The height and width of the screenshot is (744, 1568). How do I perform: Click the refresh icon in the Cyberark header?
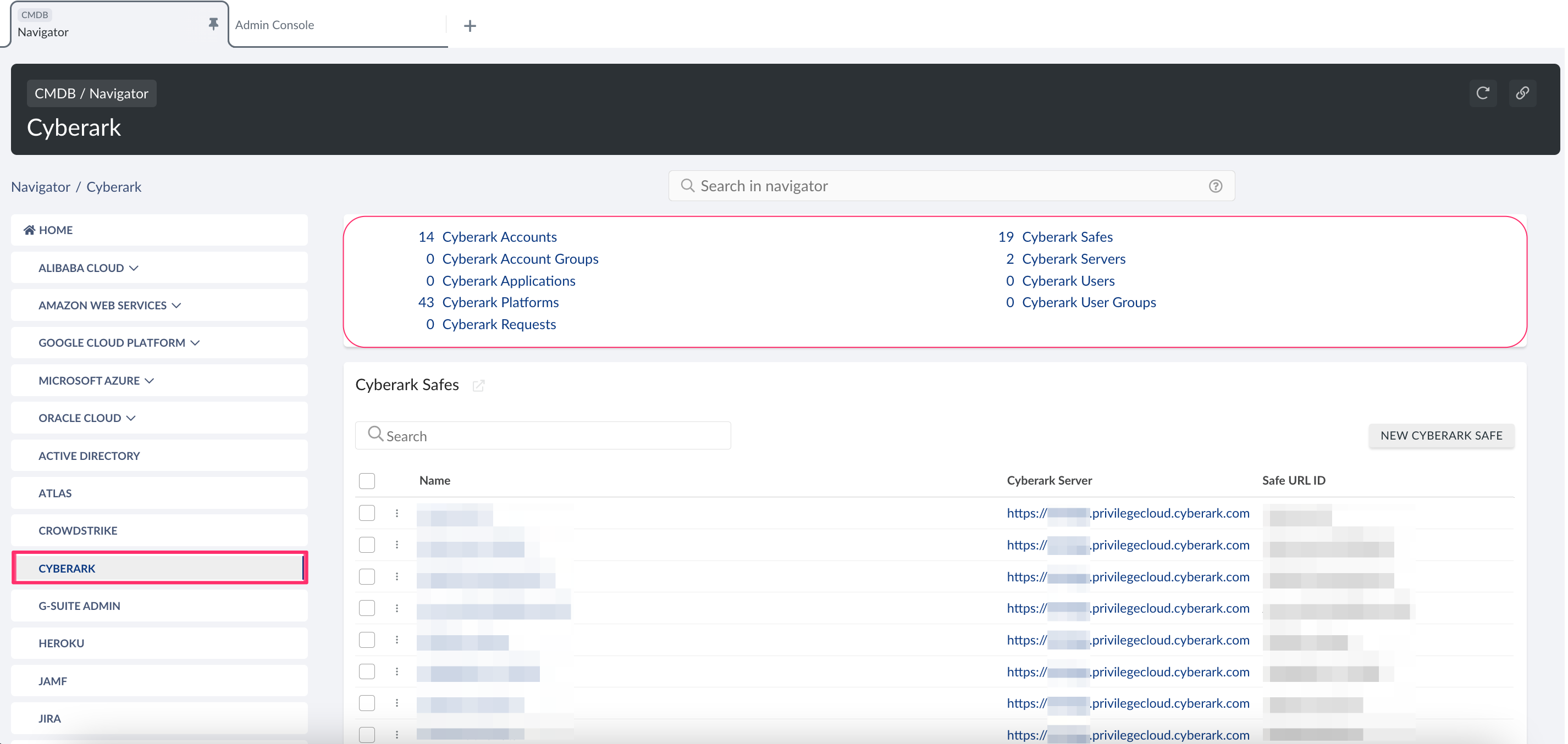(x=1483, y=93)
